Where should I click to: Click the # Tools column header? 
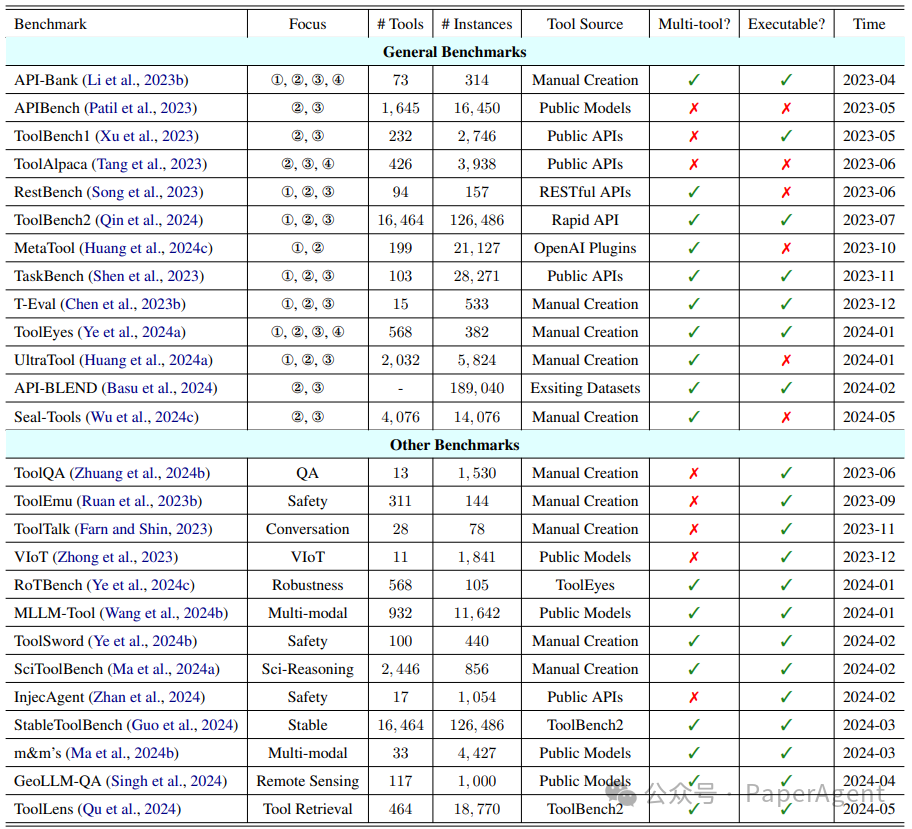[x=400, y=24]
